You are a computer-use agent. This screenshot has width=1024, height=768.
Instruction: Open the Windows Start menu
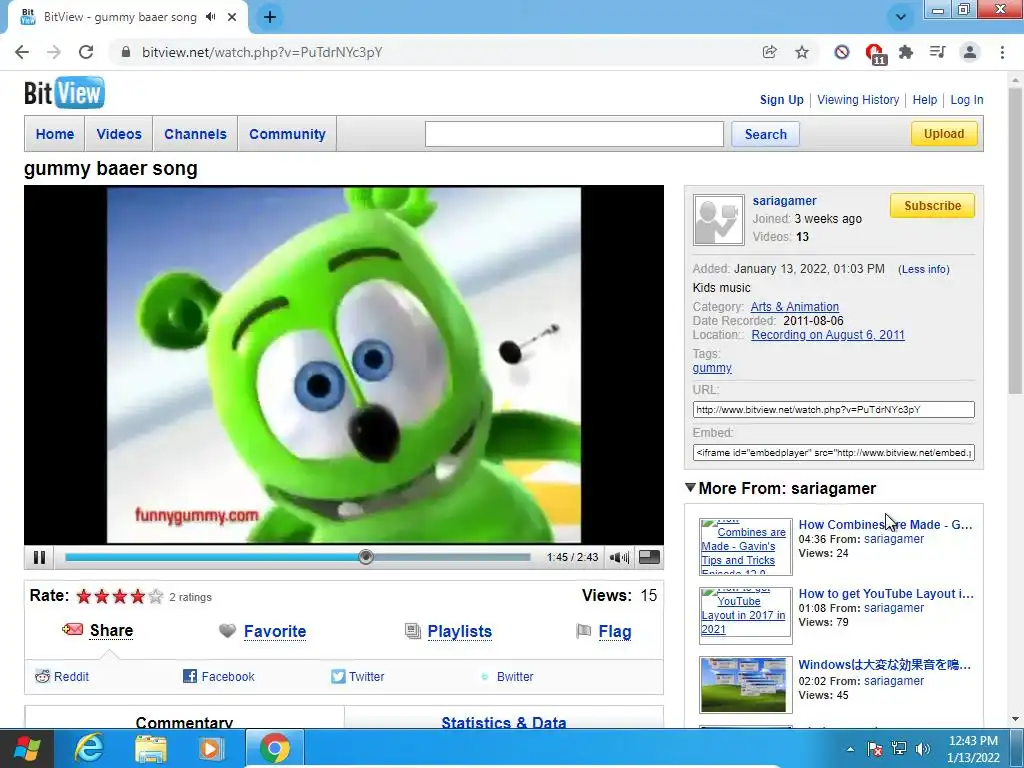click(x=27, y=748)
